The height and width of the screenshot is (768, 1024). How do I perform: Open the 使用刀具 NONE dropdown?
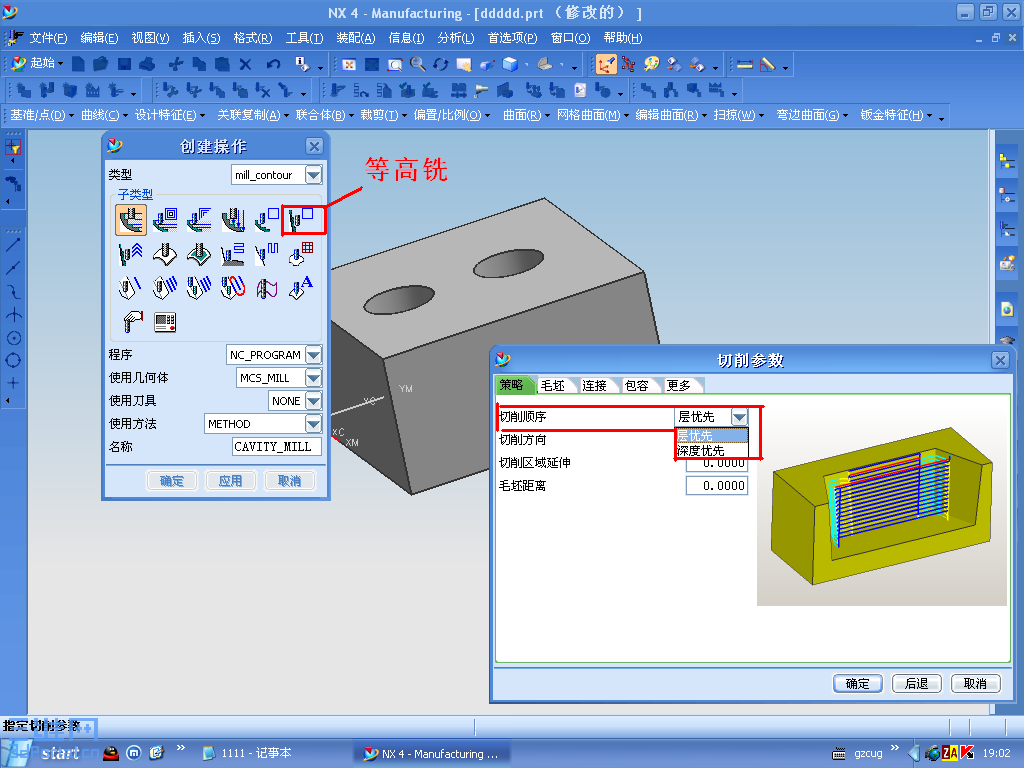point(313,400)
